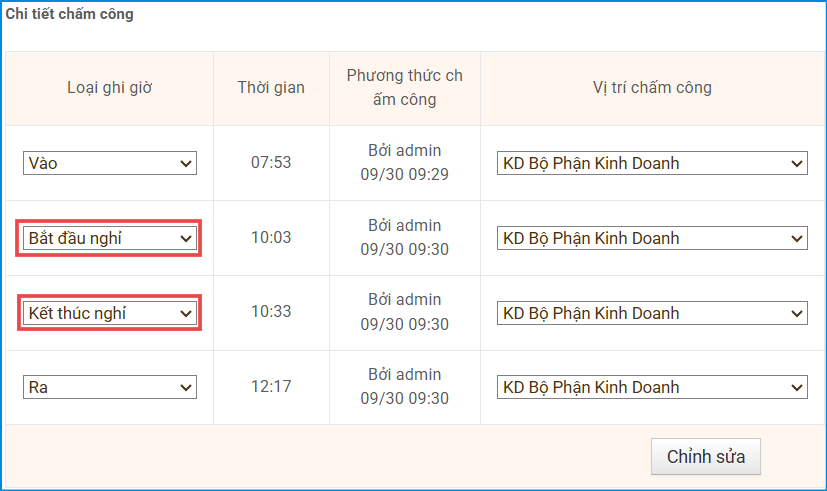Expand the 'Ra' record type dropdown
This screenshot has height=491, width=827.
(x=110, y=387)
